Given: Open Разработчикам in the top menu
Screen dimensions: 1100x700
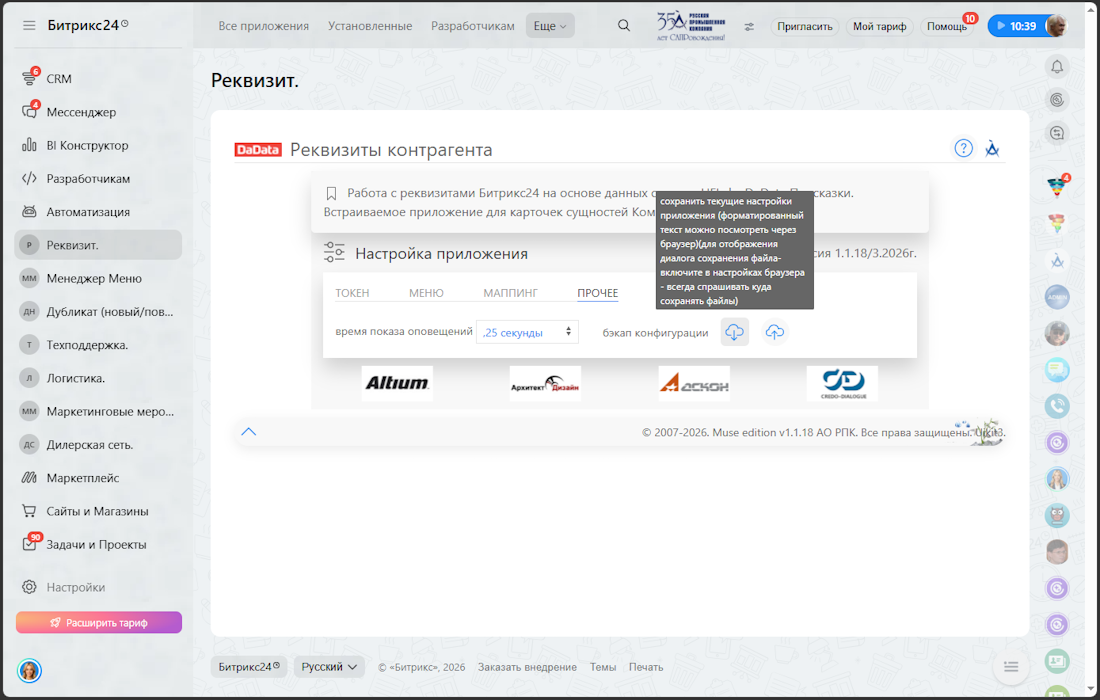Looking at the screenshot, I should pos(473,26).
